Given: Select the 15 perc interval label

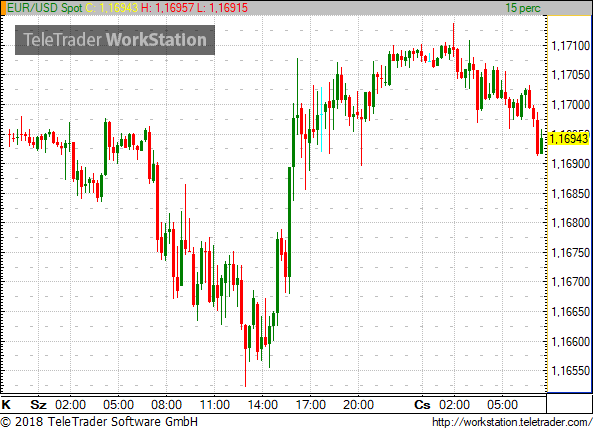Looking at the screenshot, I should 523,8.
